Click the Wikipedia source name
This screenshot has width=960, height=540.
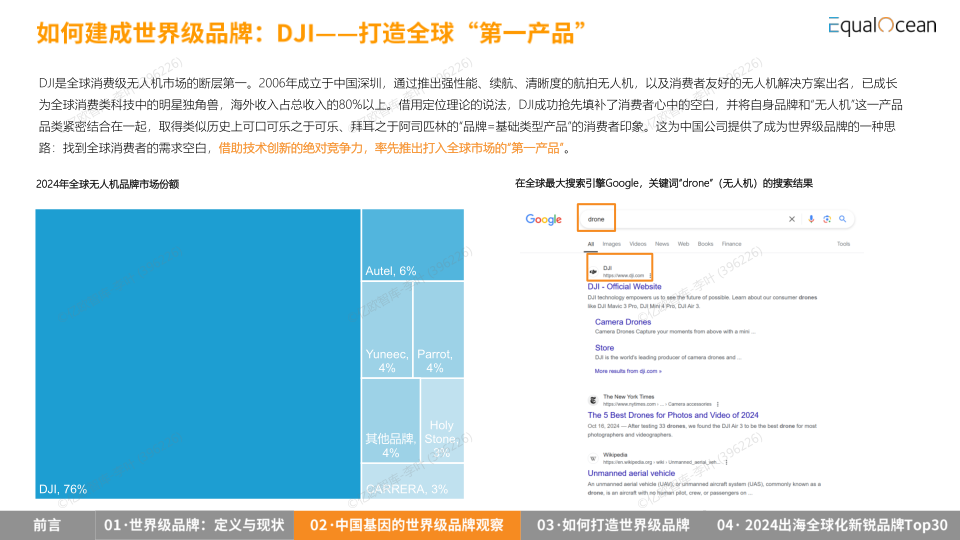(x=615, y=455)
